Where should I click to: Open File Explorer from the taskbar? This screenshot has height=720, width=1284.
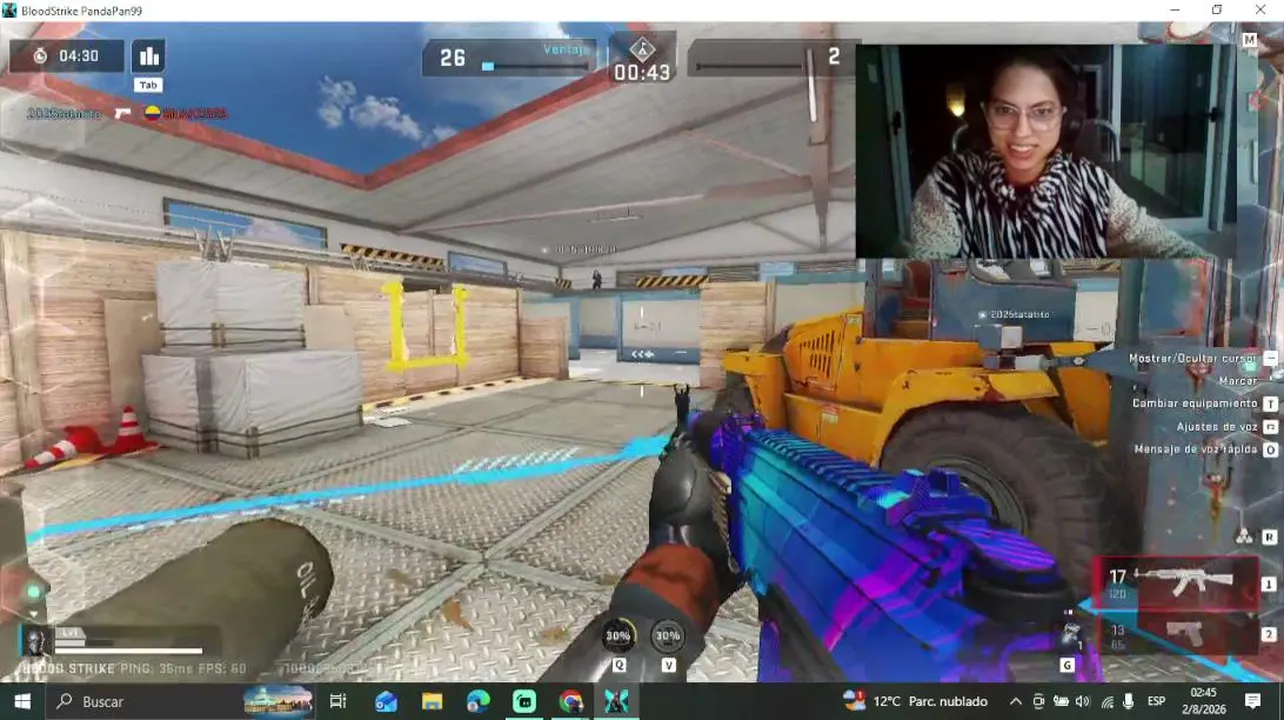point(432,701)
